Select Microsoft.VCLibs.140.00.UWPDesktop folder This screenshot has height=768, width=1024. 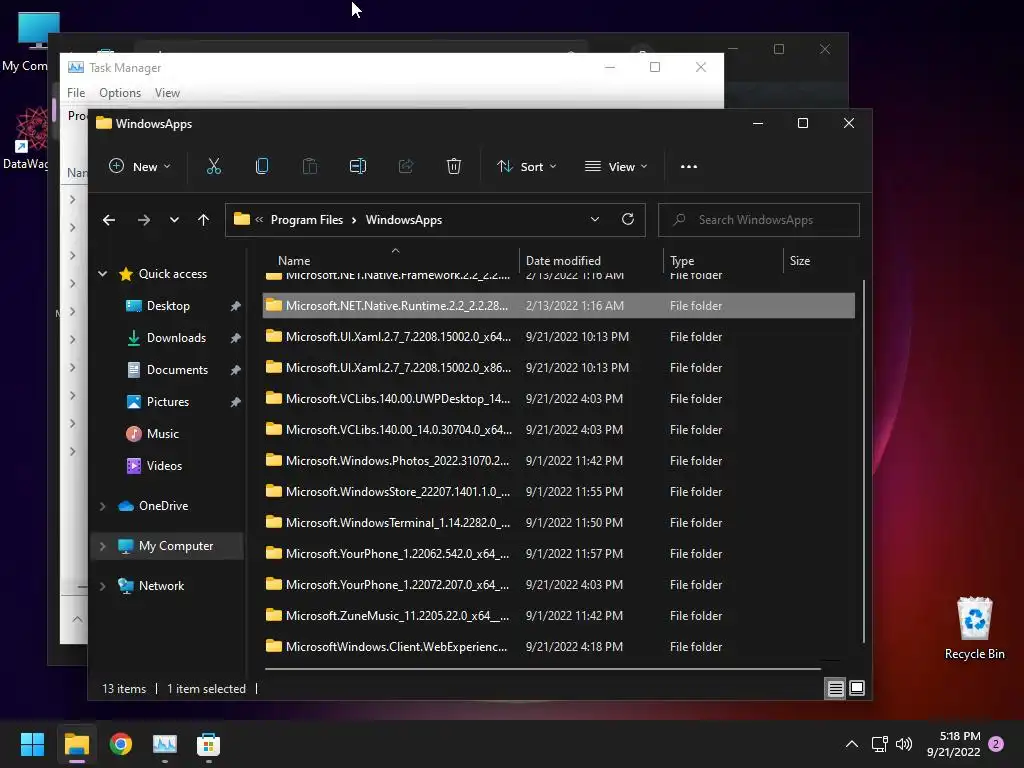(558, 398)
